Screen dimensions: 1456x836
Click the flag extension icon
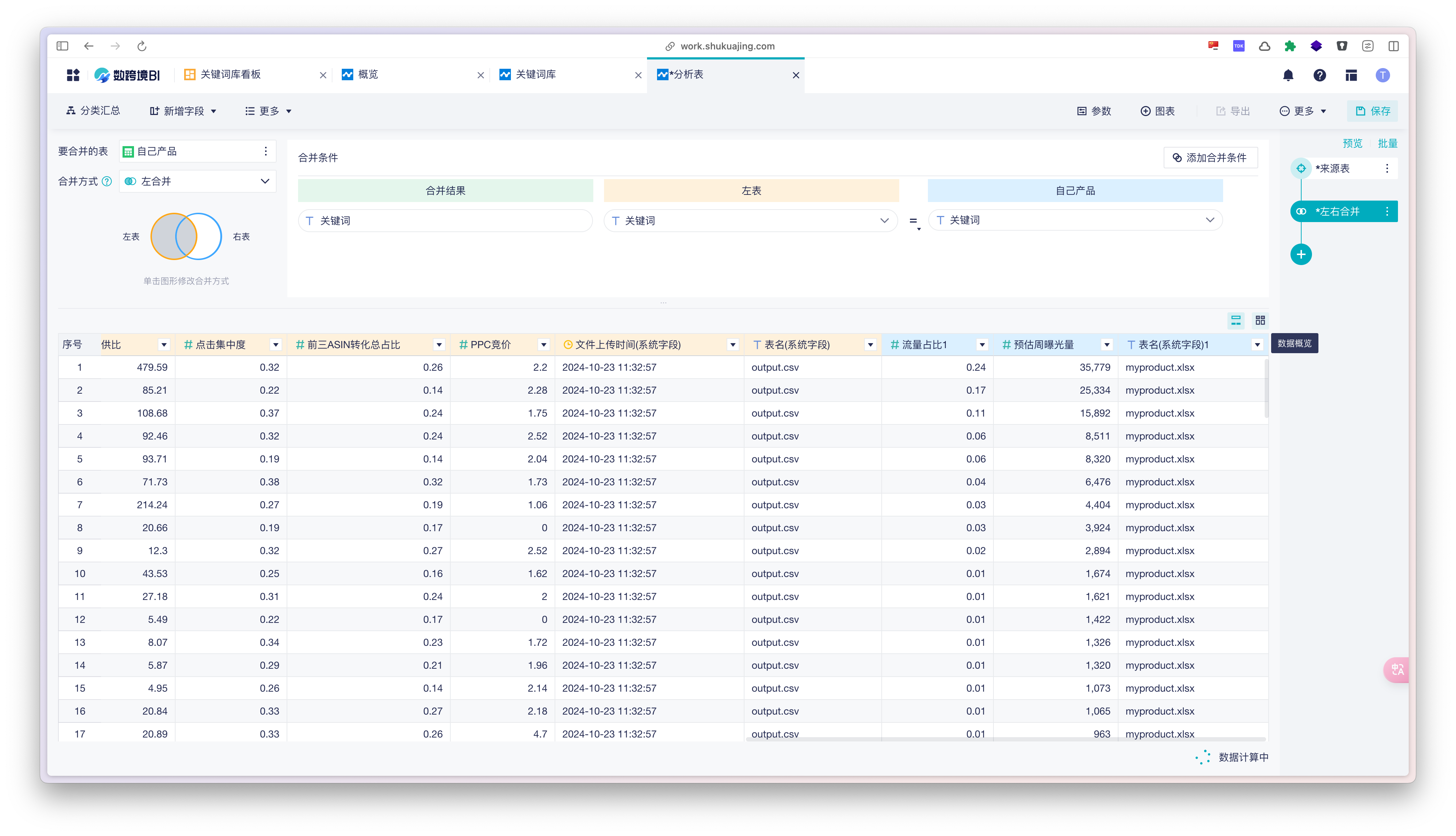click(x=1213, y=46)
